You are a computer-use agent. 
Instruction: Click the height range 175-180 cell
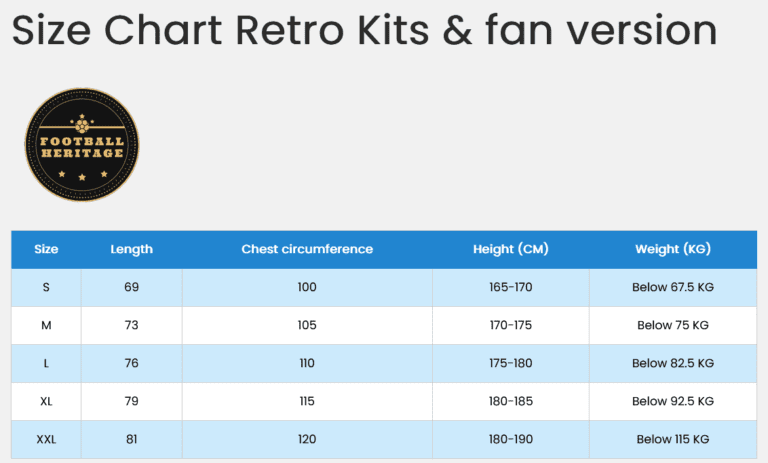510,363
